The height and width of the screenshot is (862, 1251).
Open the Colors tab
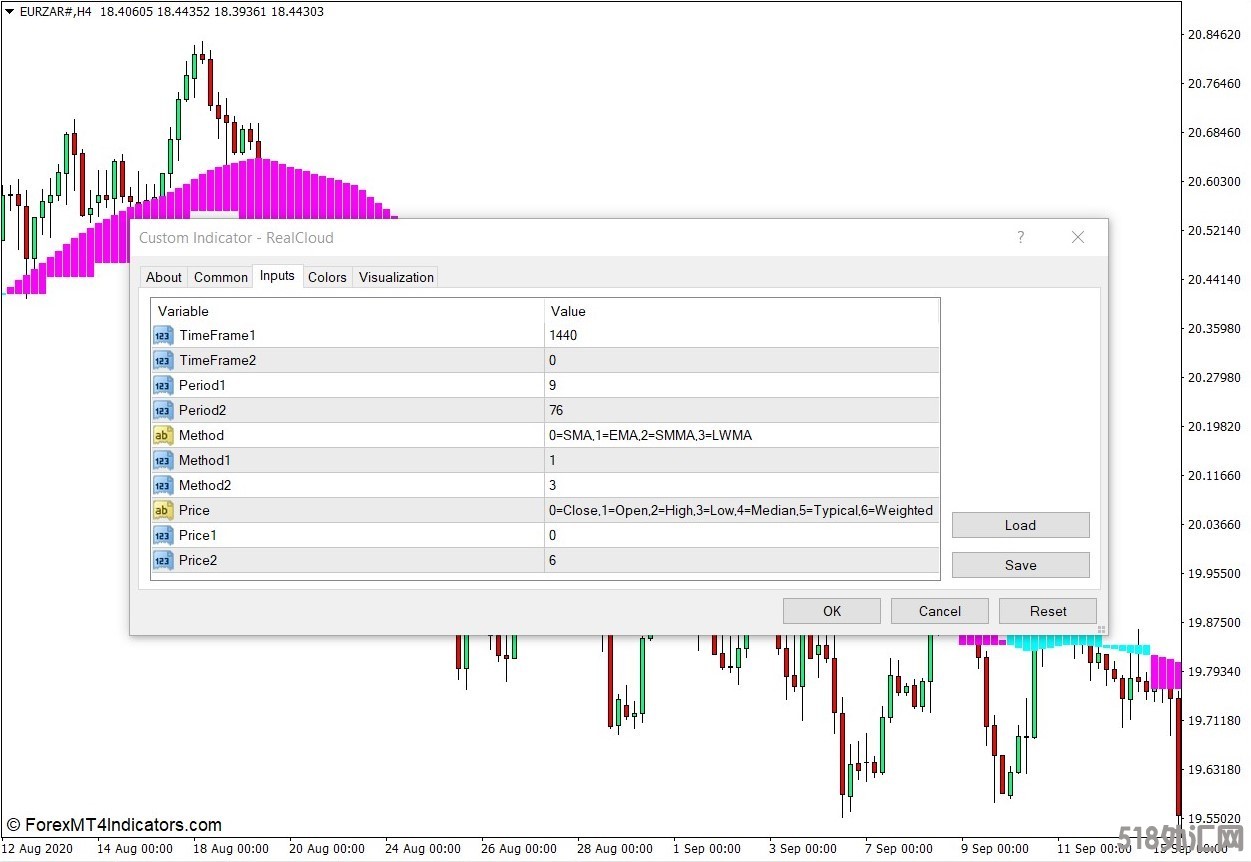[327, 277]
